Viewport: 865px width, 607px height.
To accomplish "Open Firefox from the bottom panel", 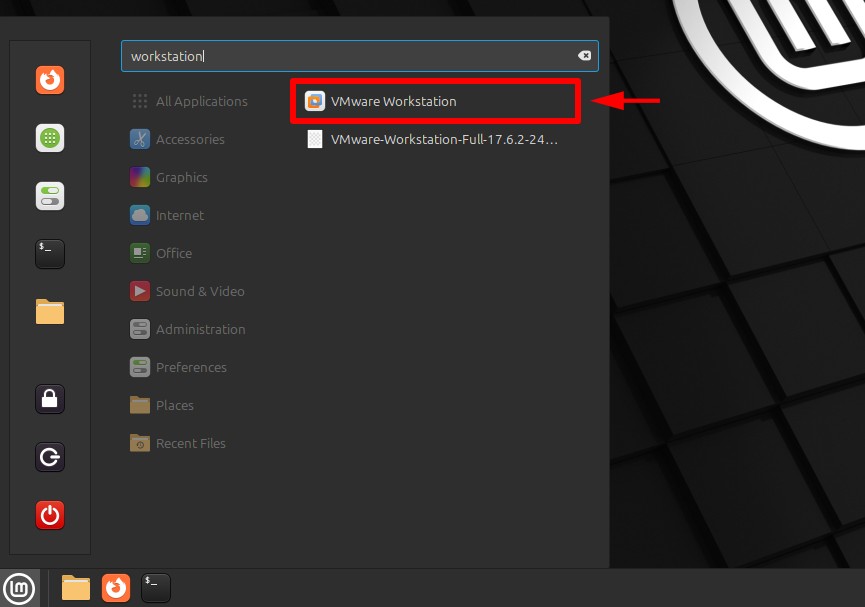I will pyautogui.click(x=116, y=588).
